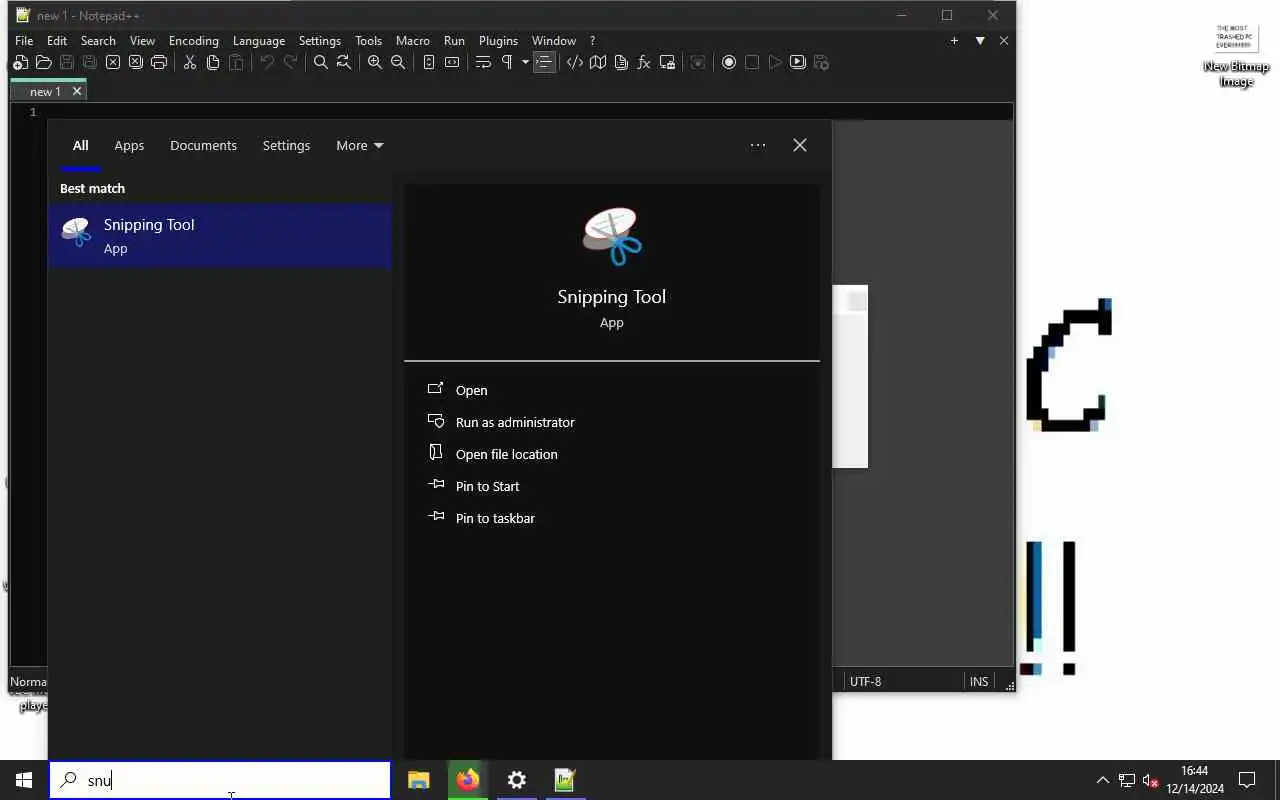Open the Search menu in Notepad++
1280x800 pixels.
tap(98, 41)
